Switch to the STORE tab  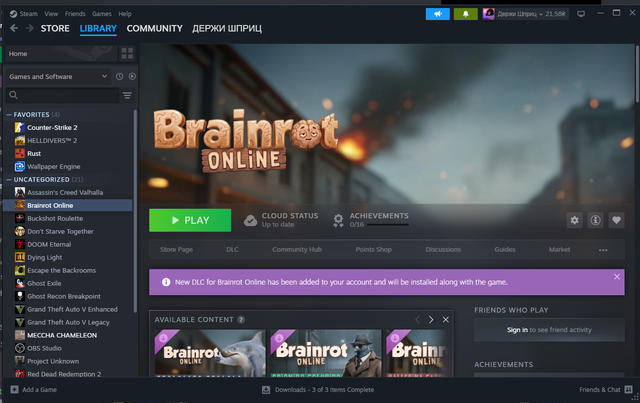coord(55,29)
